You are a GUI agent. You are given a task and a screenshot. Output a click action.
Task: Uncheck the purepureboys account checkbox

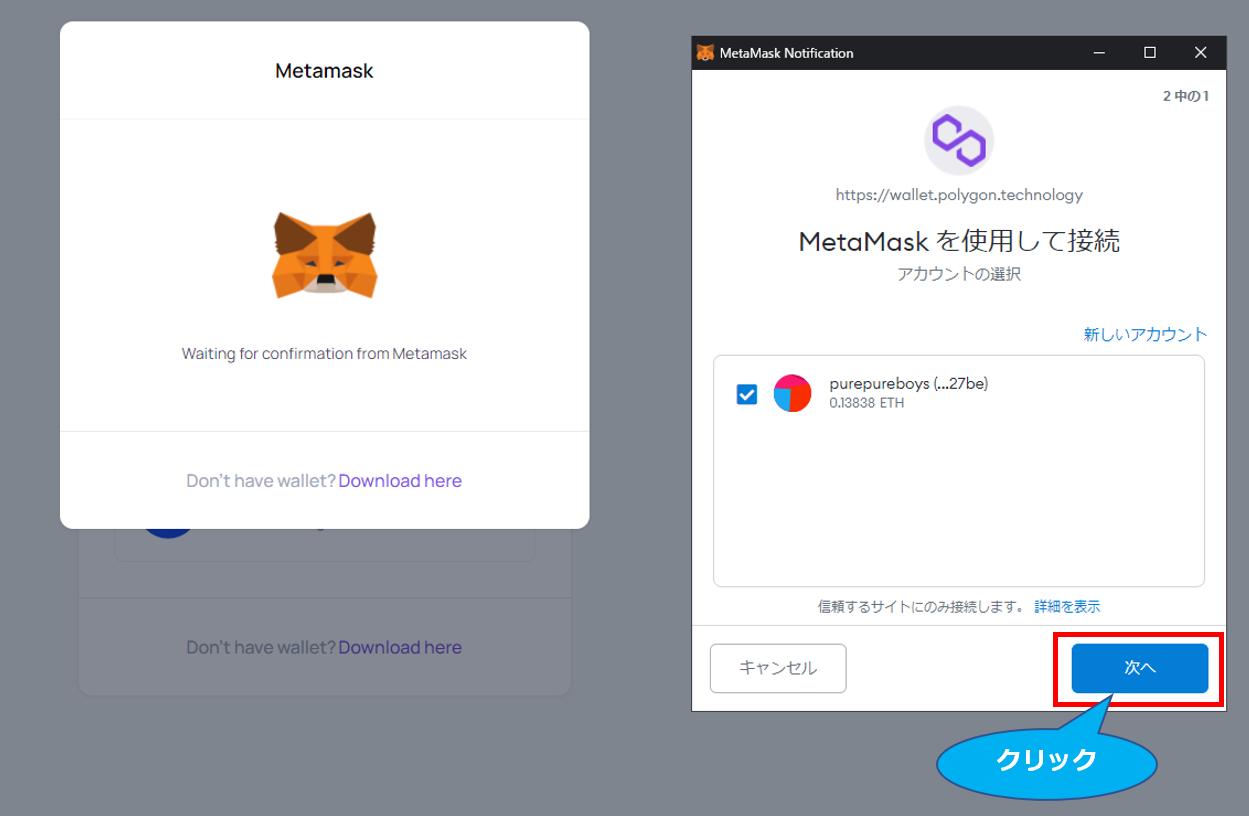pos(747,394)
